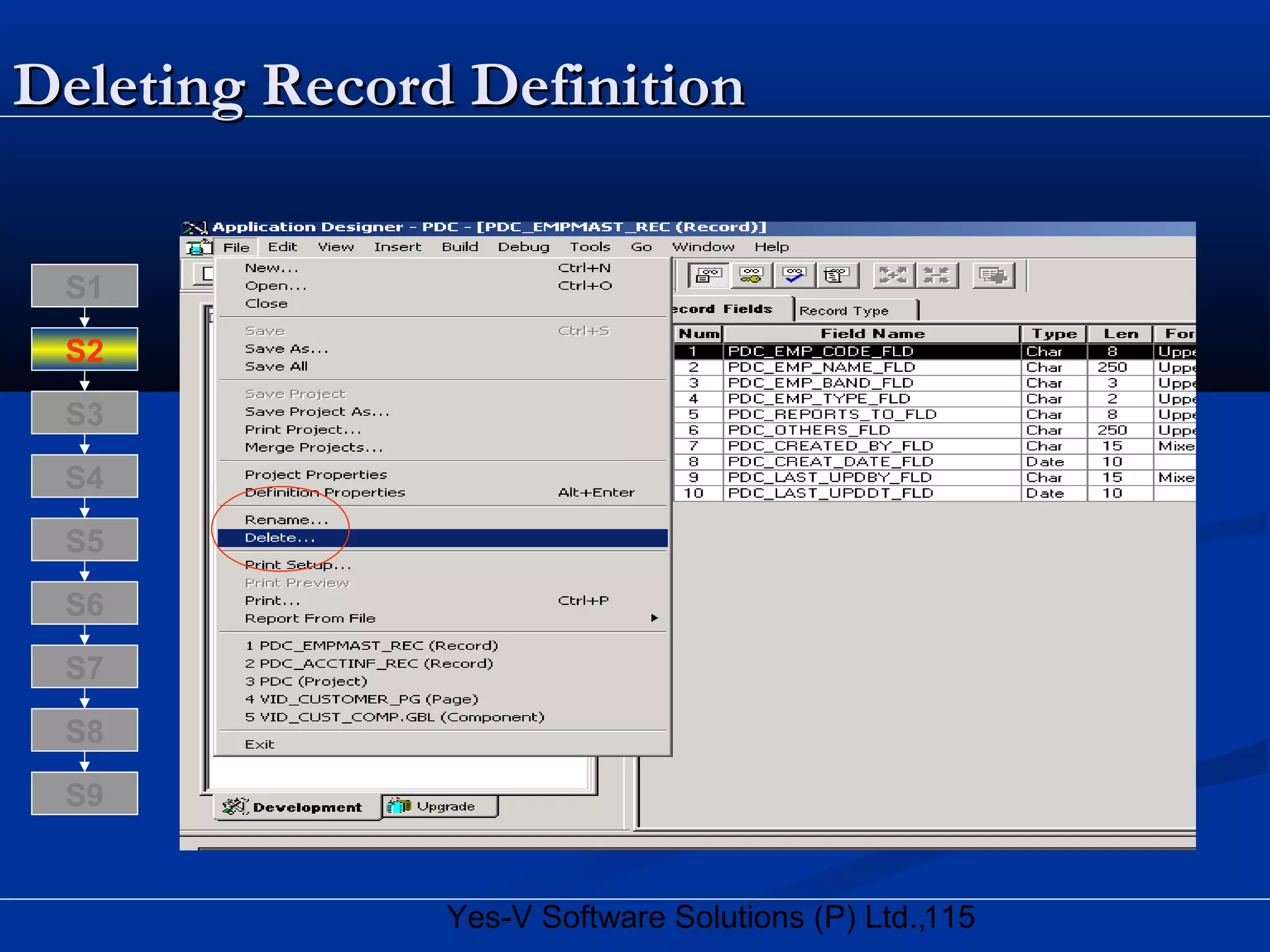Image resolution: width=1270 pixels, height=952 pixels.
Task: Open Definition Properties from the menu
Action: [x=443, y=493]
